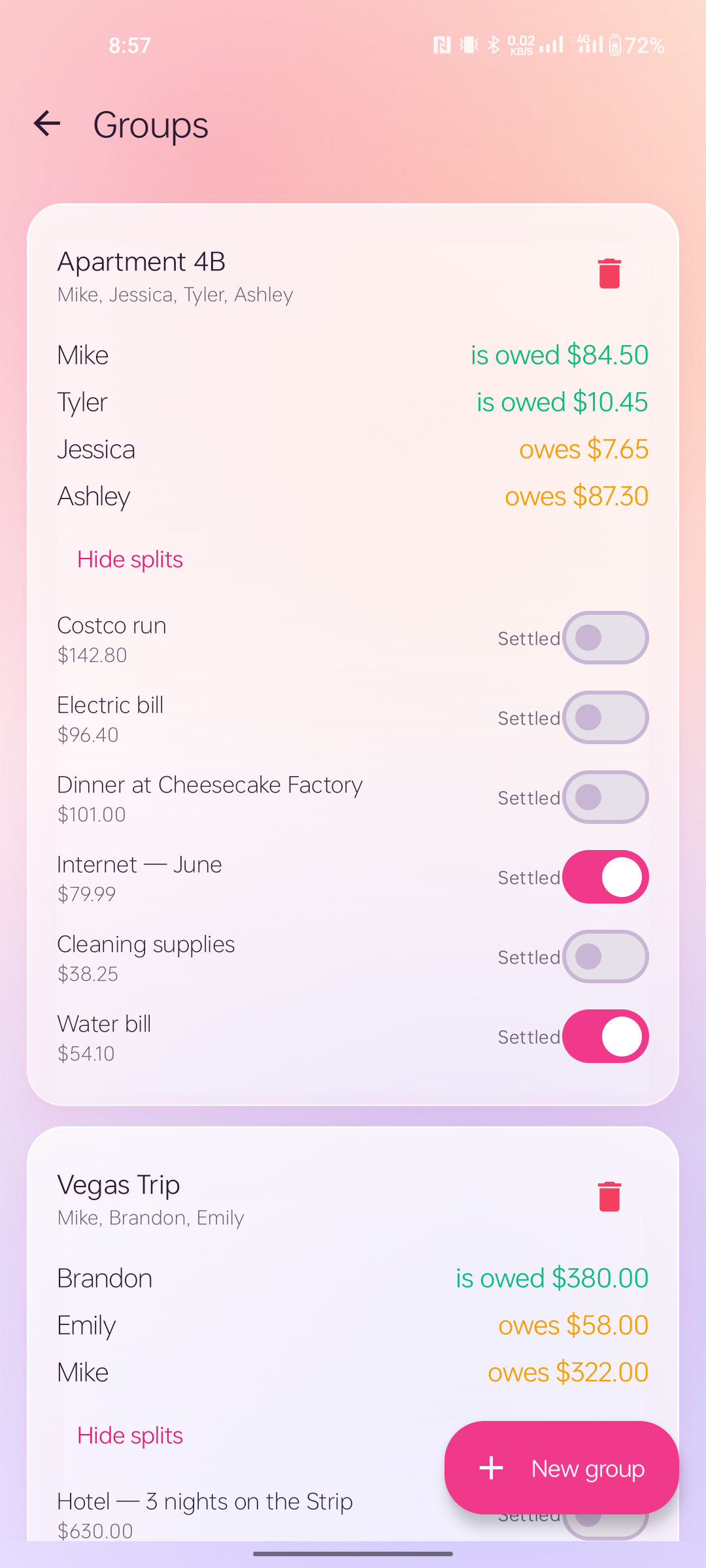This screenshot has height=1568, width=706.
Task: Tap the NFC icon in status bar
Action: pos(442,45)
